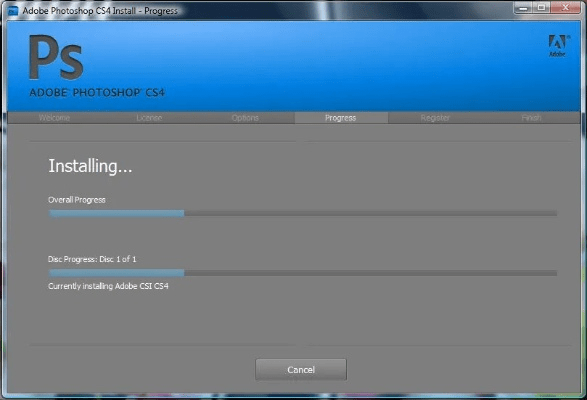Click the Overall Progress bar
Image resolution: width=587 pixels, height=400 pixels.
(302, 213)
